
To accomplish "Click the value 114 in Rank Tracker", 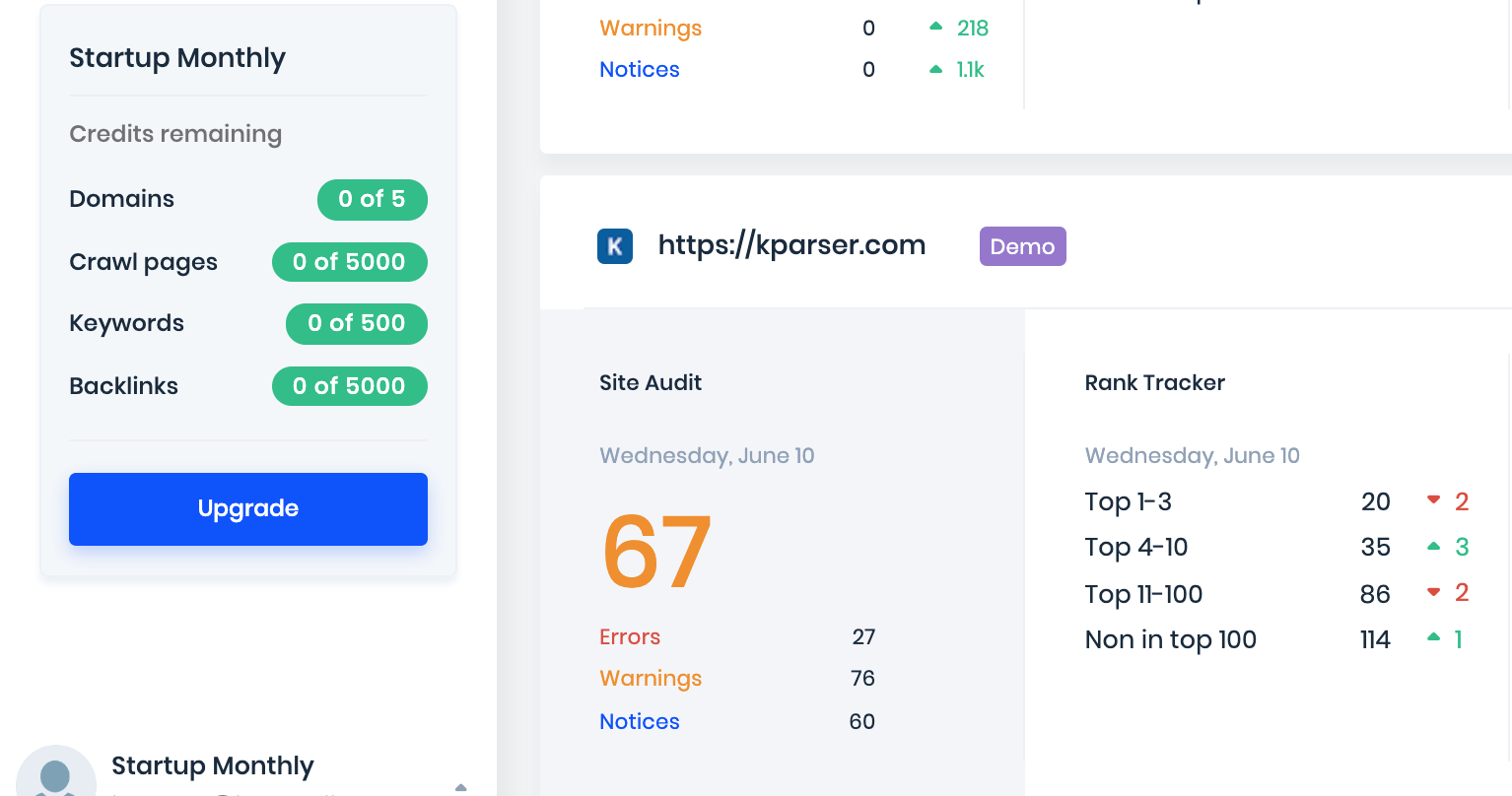I will [x=1375, y=640].
